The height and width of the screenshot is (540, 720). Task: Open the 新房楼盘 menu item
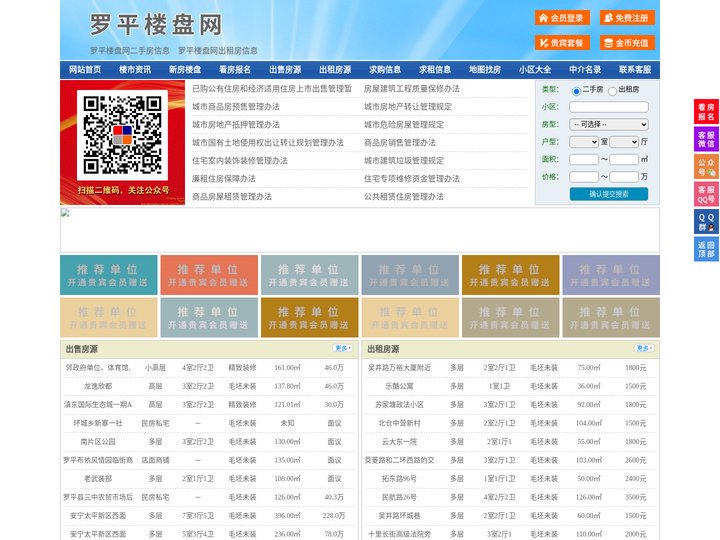tap(185, 70)
